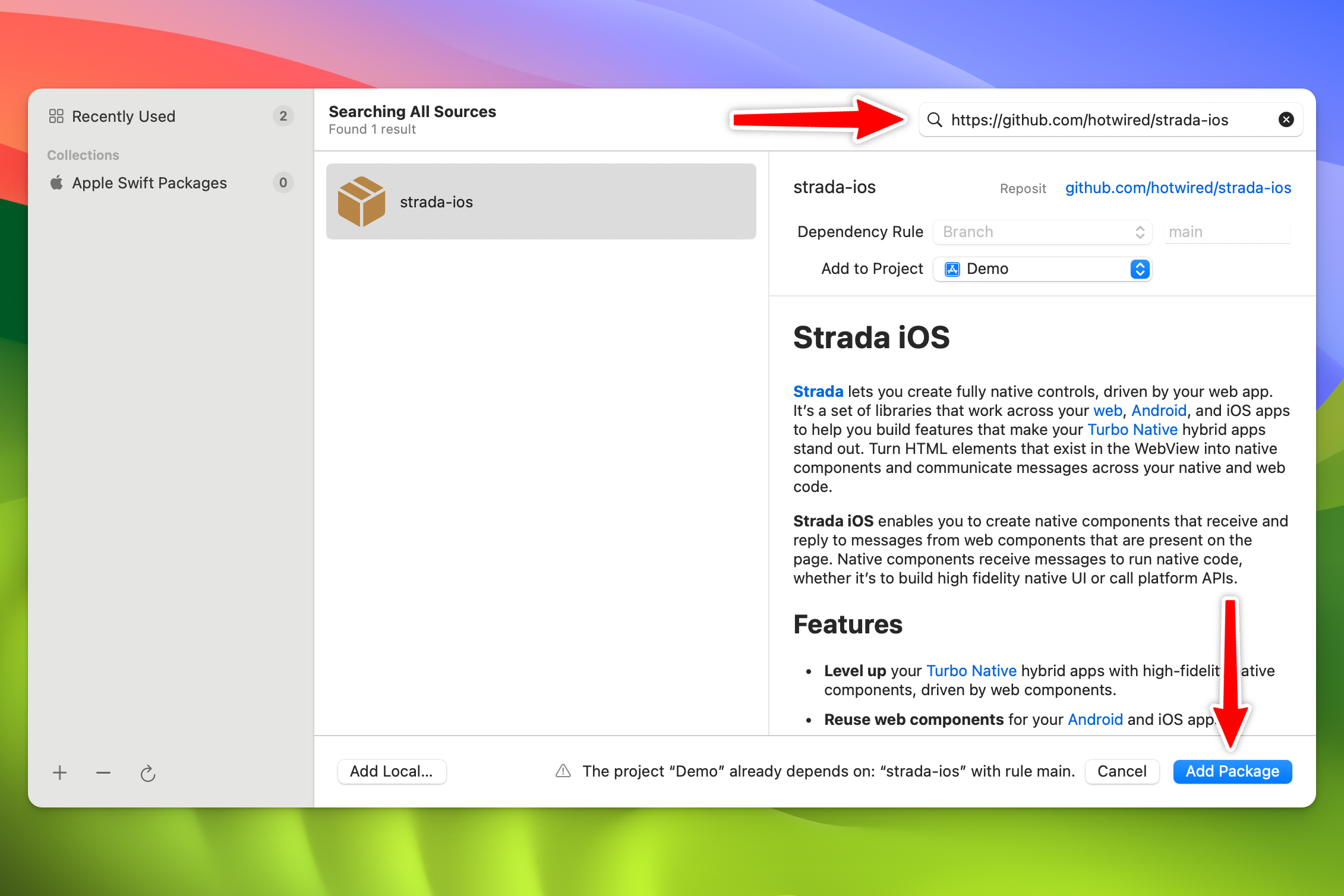Click the Add Package button

[1232, 771]
